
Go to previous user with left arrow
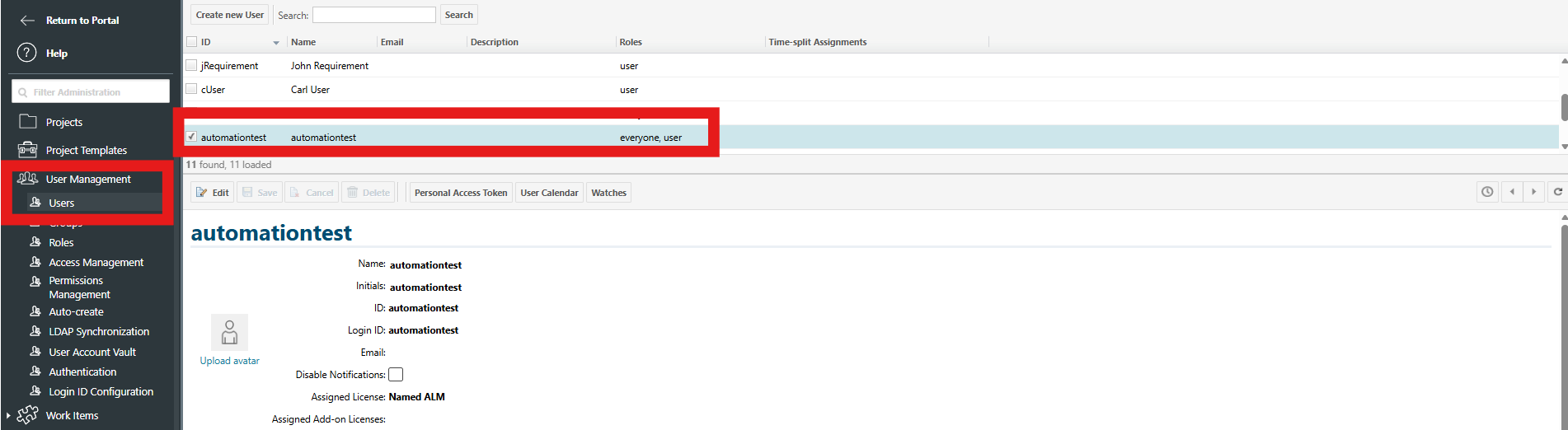click(x=1512, y=192)
